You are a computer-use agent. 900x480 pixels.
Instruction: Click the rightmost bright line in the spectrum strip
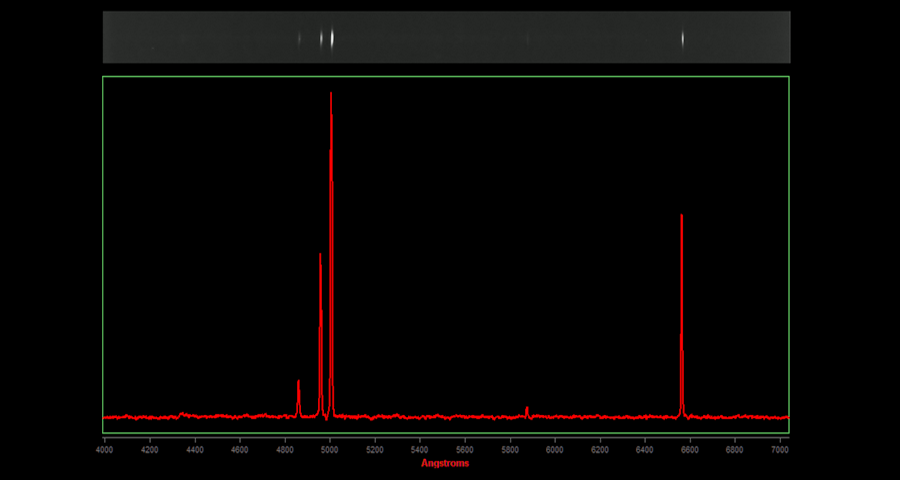point(683,39)
